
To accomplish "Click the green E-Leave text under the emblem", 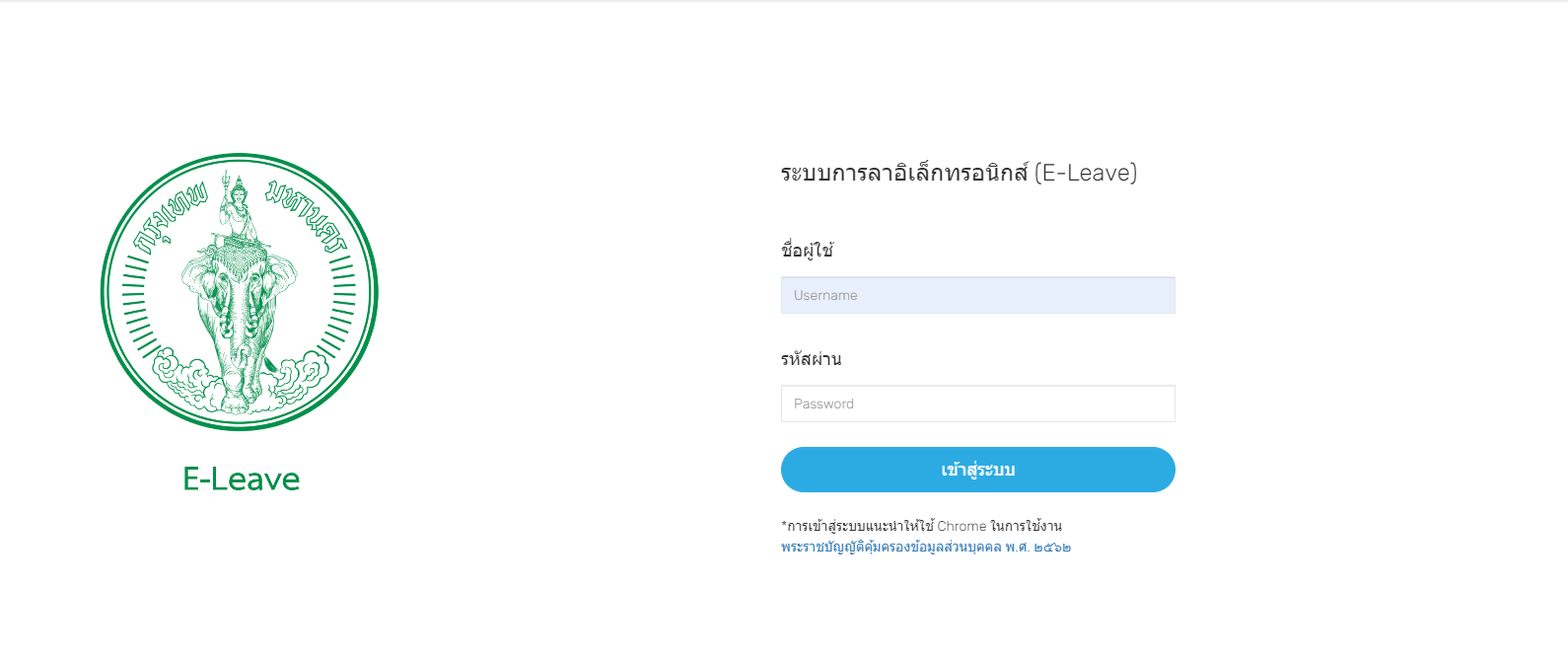I will click(x=242, y=478).
